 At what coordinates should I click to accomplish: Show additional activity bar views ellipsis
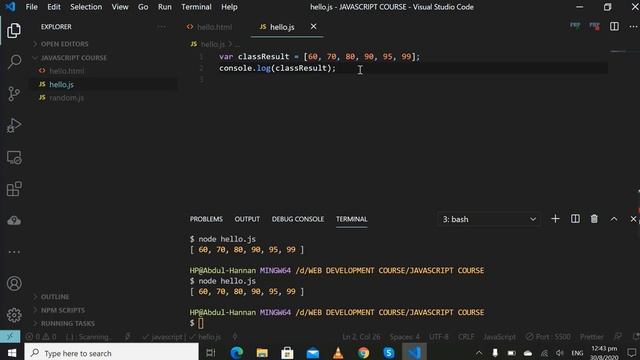14,252
